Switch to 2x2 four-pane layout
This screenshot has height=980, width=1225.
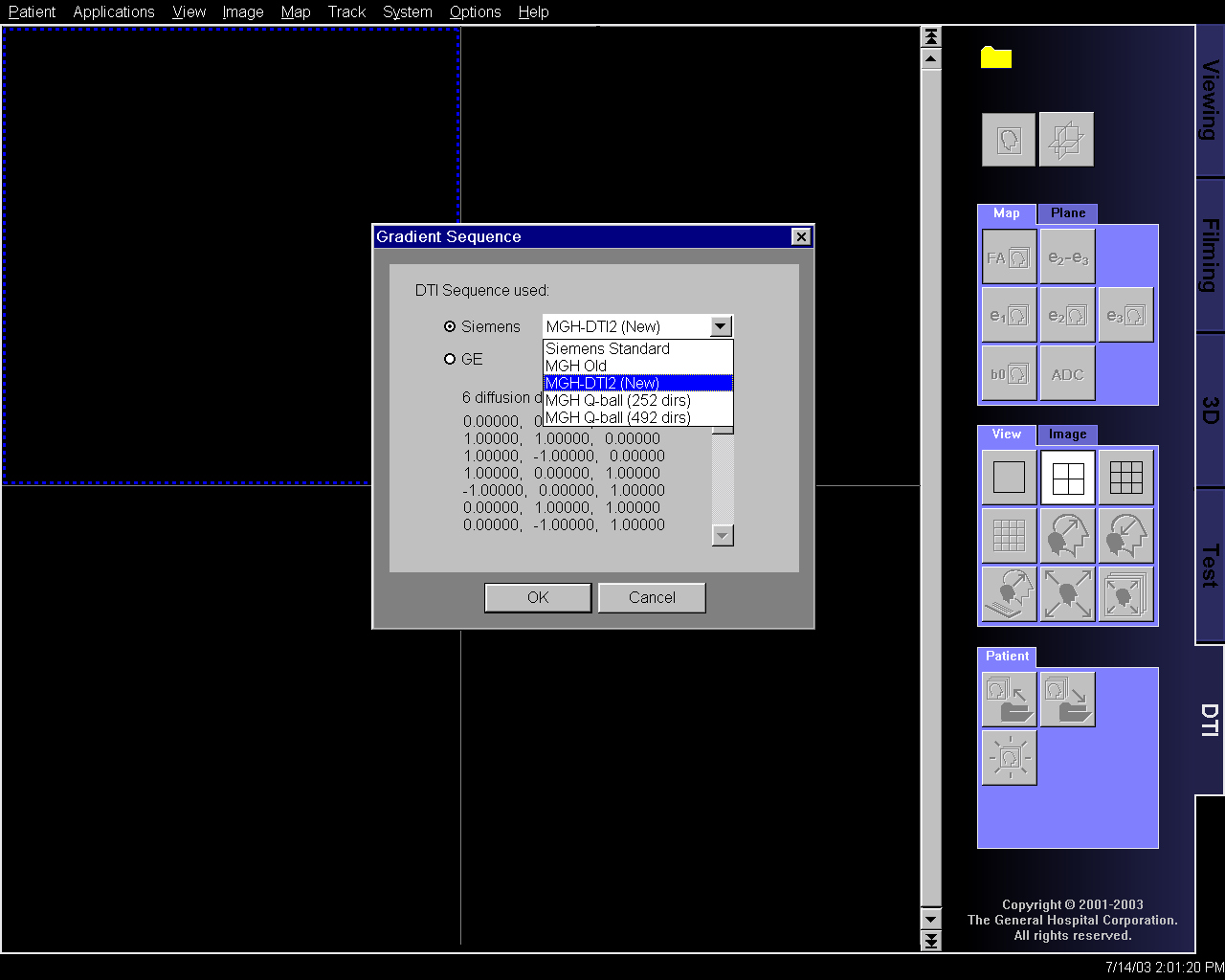(1067, 478)
